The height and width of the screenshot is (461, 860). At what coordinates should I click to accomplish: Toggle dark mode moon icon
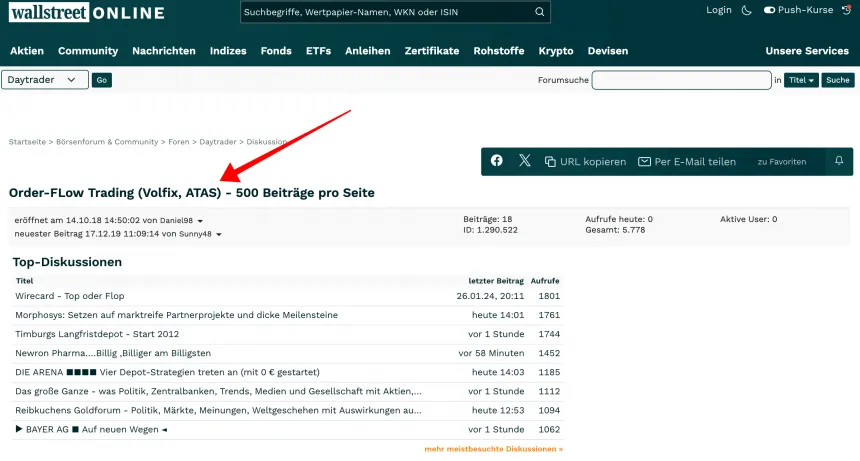pyautogui.click(x=746, y=10)
